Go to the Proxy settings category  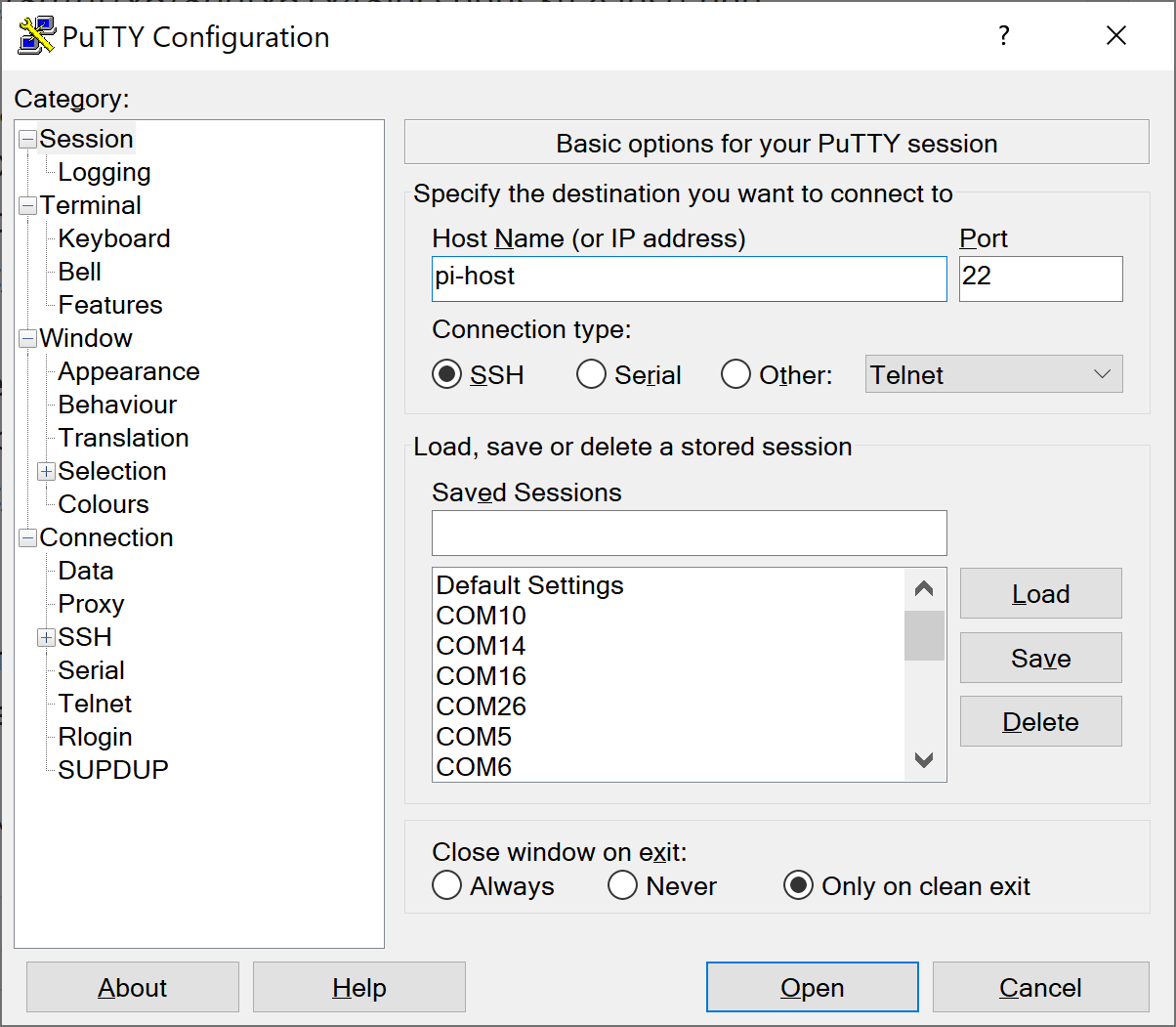[x=91, y=605]
